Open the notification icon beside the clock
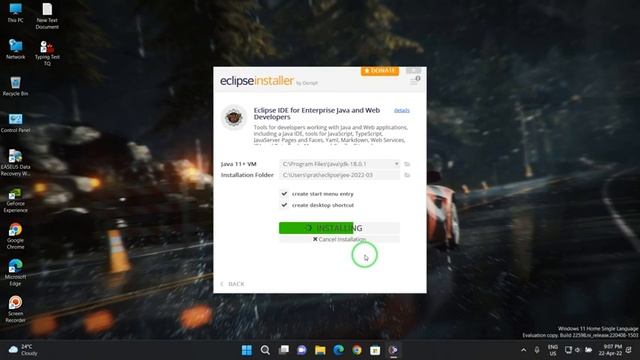Screen dimensions: 640x360 (x=629, y=350)
